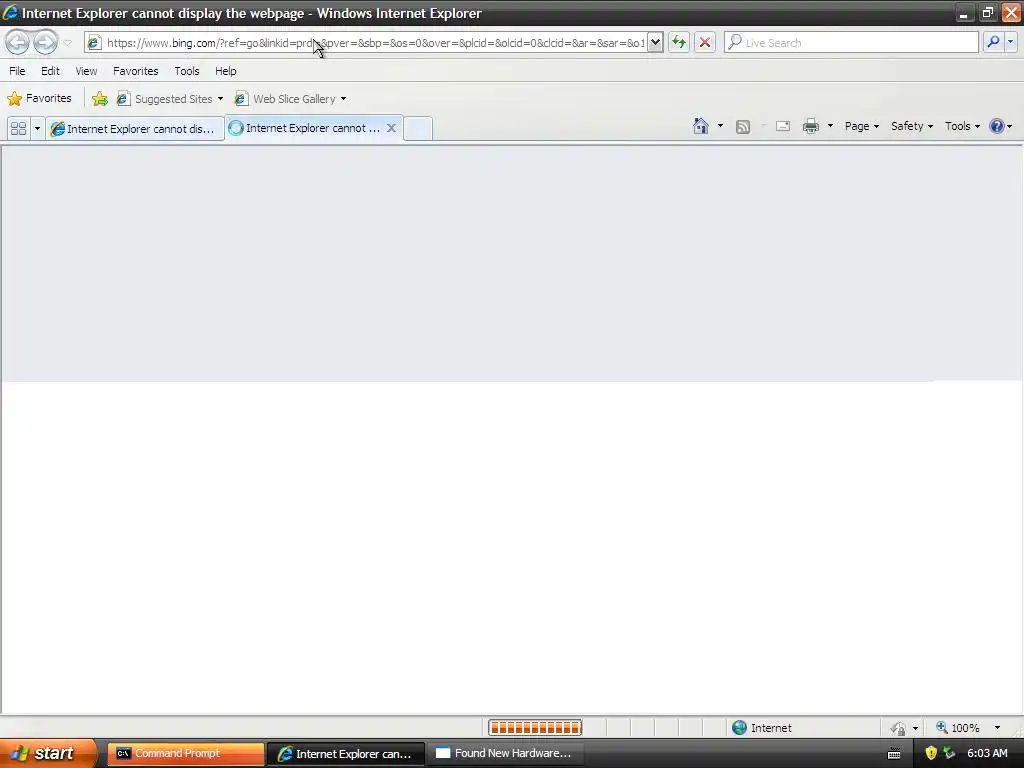1024x768 pixels.
Task: Expand the status bar security dropdown arrow
Action: pyautogui.click(x=916, y=728)
